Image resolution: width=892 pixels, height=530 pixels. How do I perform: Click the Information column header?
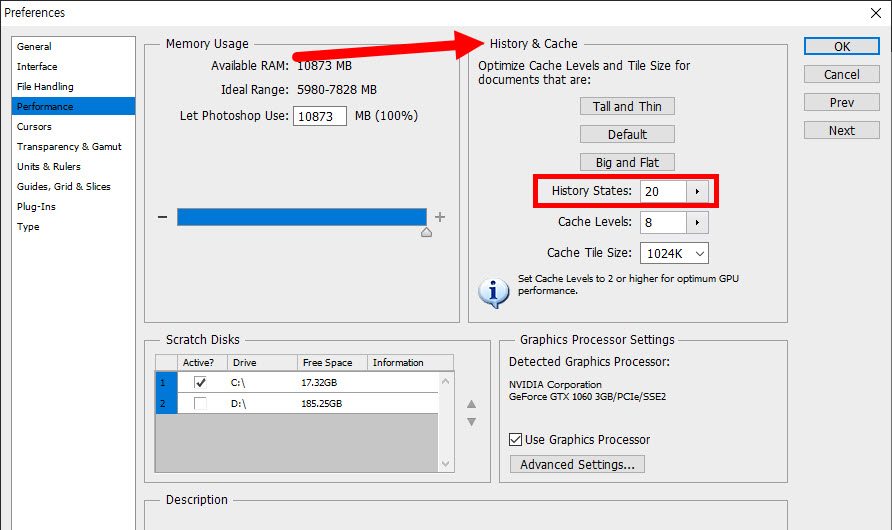410,363
